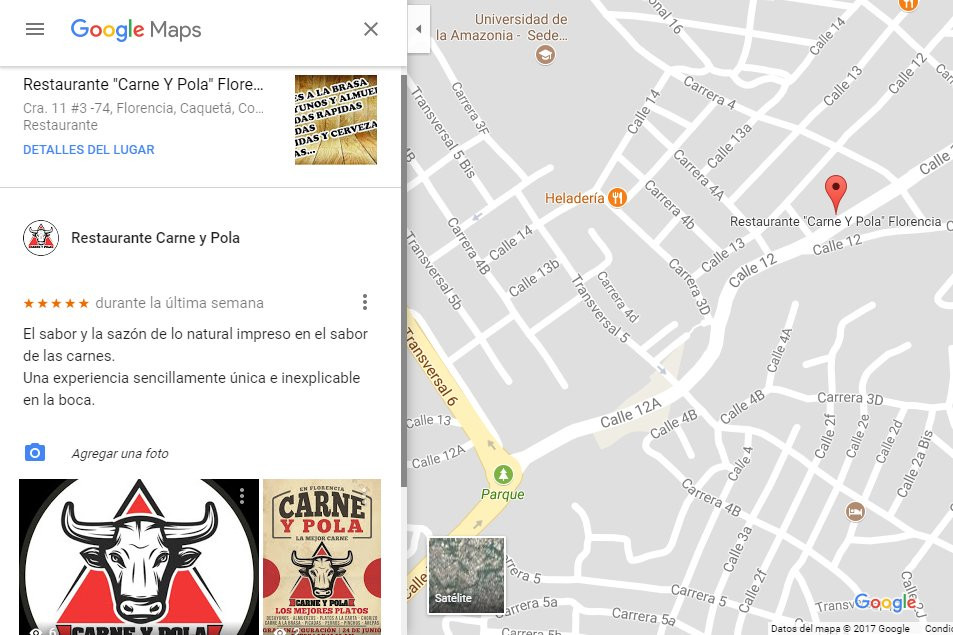Click the video camera icon on map

[x=855, y=512]
